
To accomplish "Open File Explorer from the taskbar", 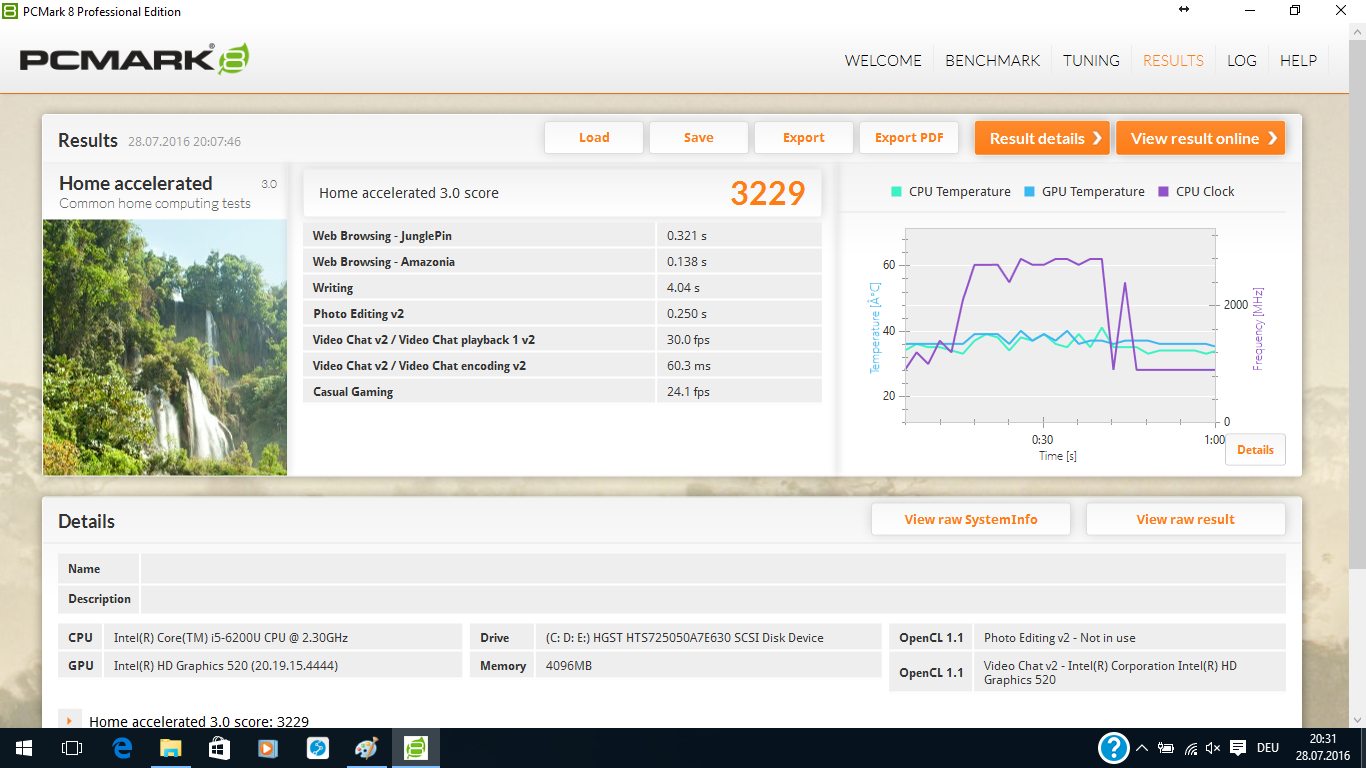I will (x=170, y=748).
